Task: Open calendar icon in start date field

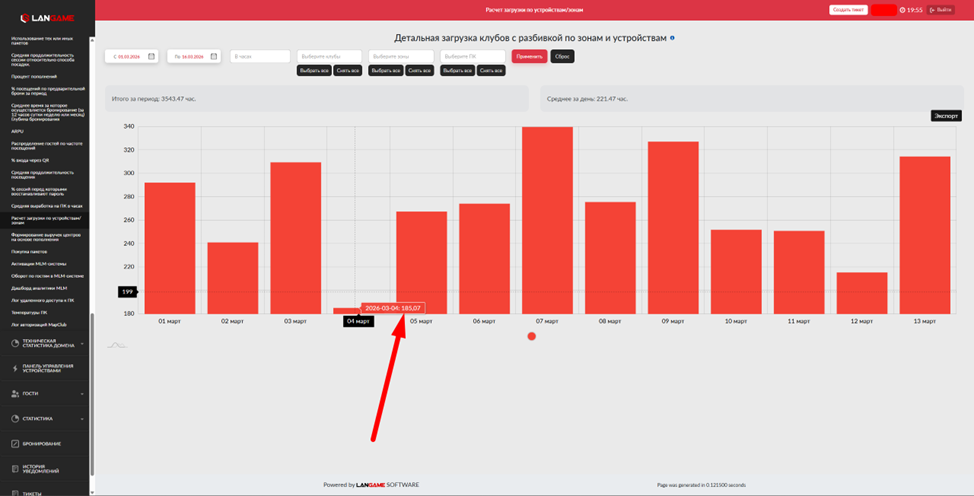Action: point(151,57)
